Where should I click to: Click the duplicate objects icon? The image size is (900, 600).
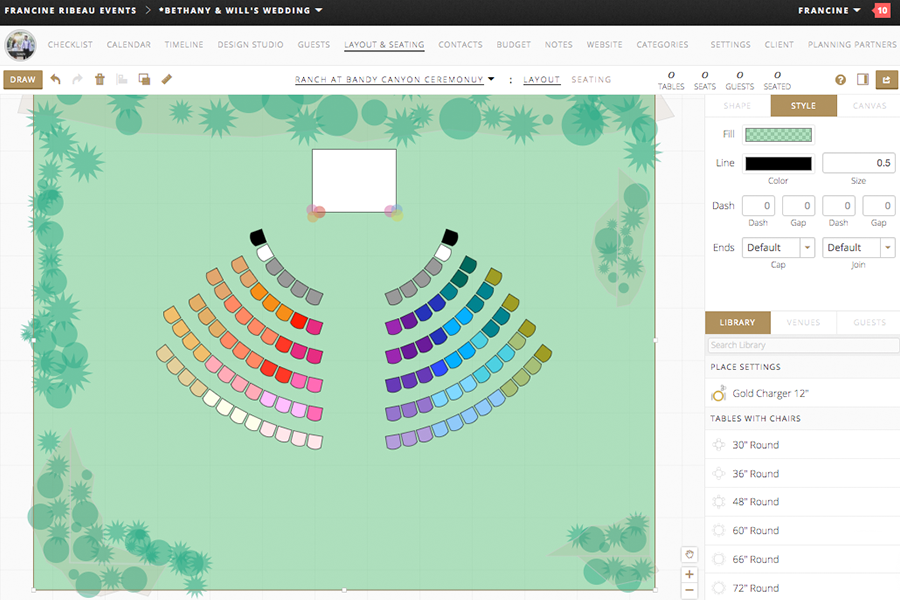click(143, 78)
